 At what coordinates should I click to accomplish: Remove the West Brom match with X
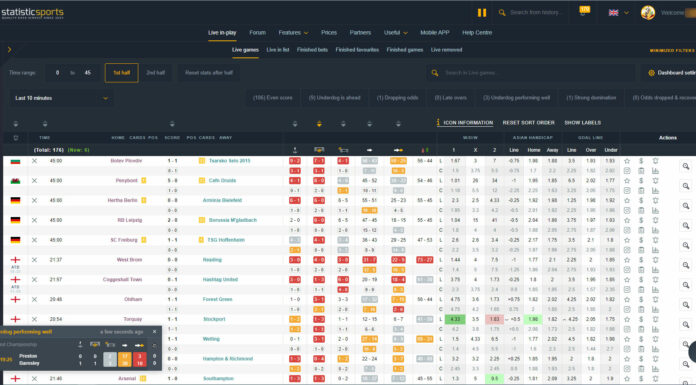coord(34,260)
